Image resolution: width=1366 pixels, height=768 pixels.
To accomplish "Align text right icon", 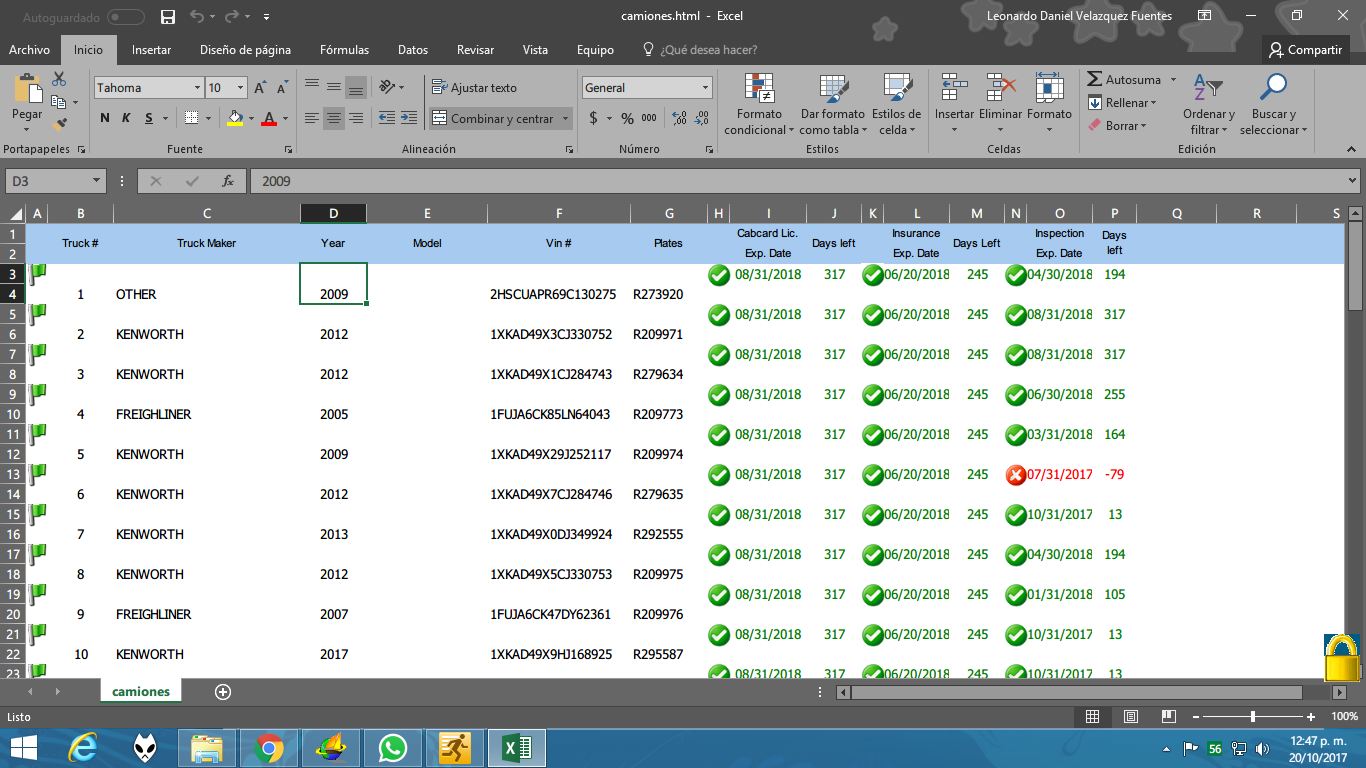I will point(355,118).
